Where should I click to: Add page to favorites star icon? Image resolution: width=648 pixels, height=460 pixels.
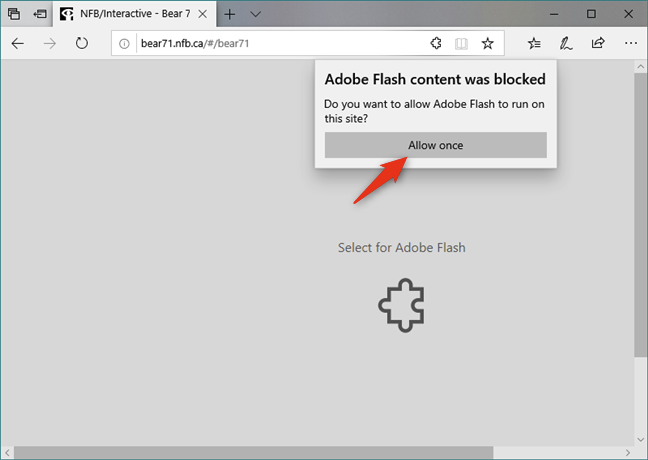(488, 43)
